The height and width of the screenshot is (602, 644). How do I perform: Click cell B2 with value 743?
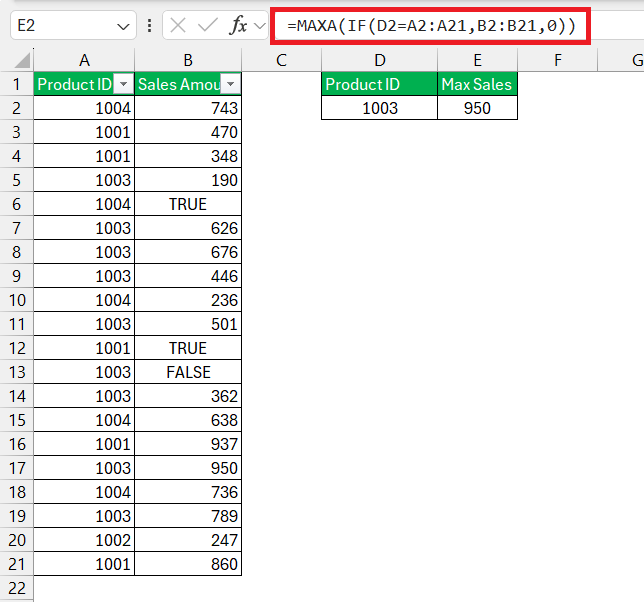click(188, 108)
